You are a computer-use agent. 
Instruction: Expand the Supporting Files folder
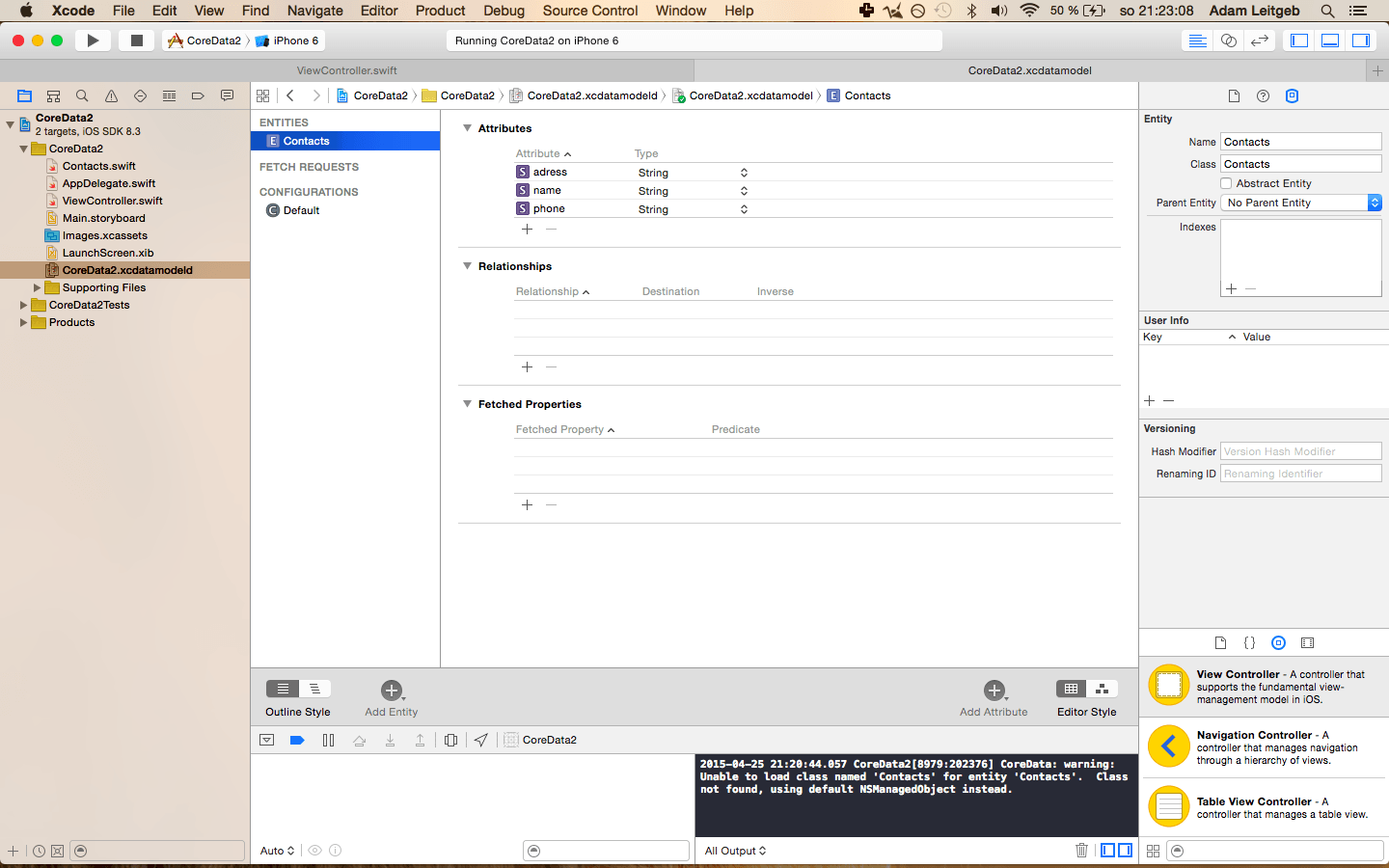pyautogui.click(x=37, y=287)
